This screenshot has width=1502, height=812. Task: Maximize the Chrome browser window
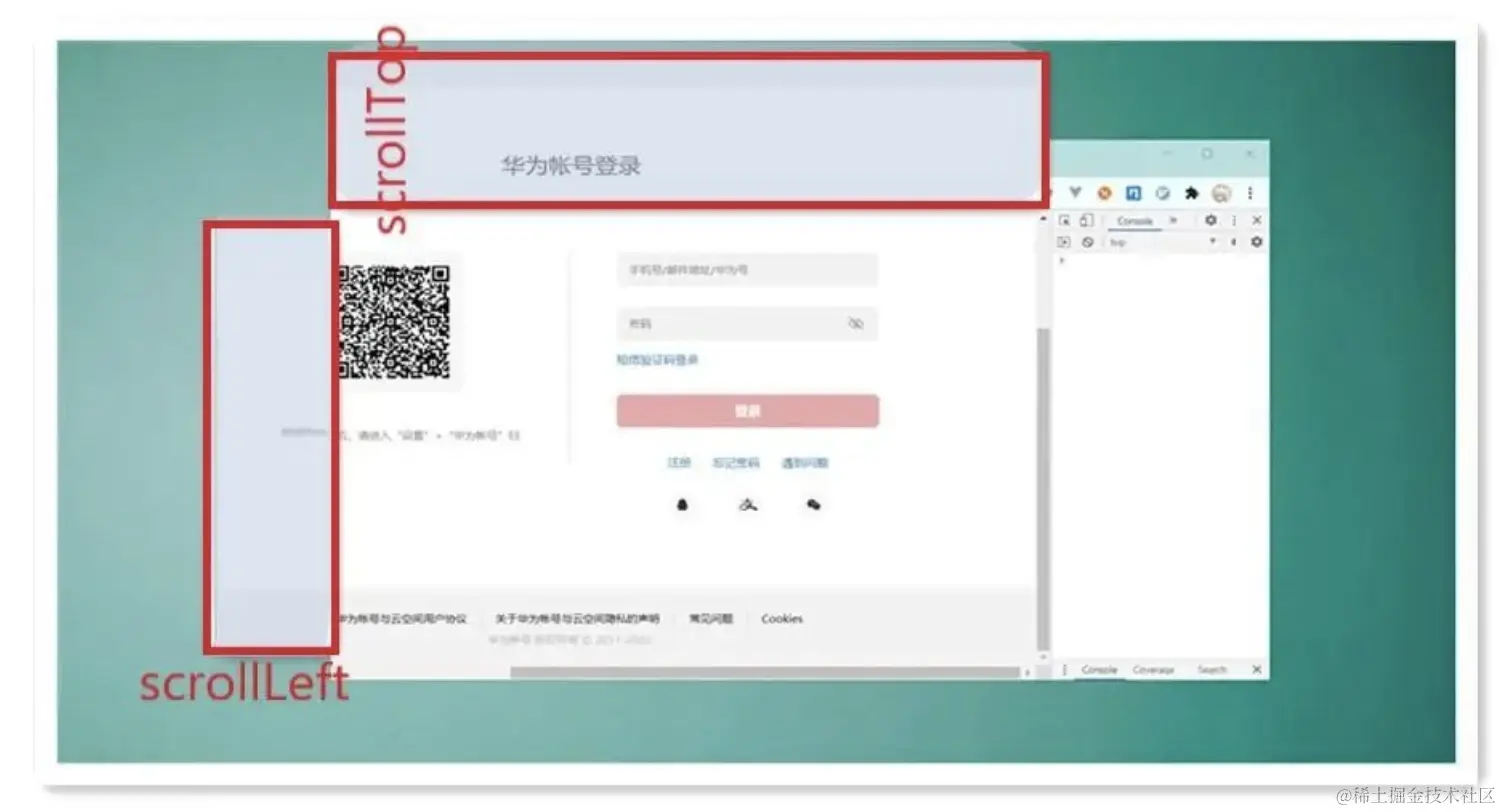pos(1207,154)
